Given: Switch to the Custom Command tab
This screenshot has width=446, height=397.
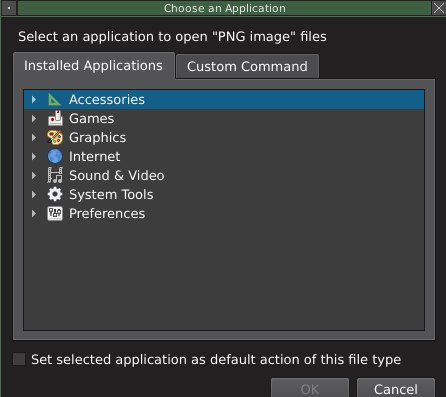Looking at the screenshot, I should click(247, 66).
